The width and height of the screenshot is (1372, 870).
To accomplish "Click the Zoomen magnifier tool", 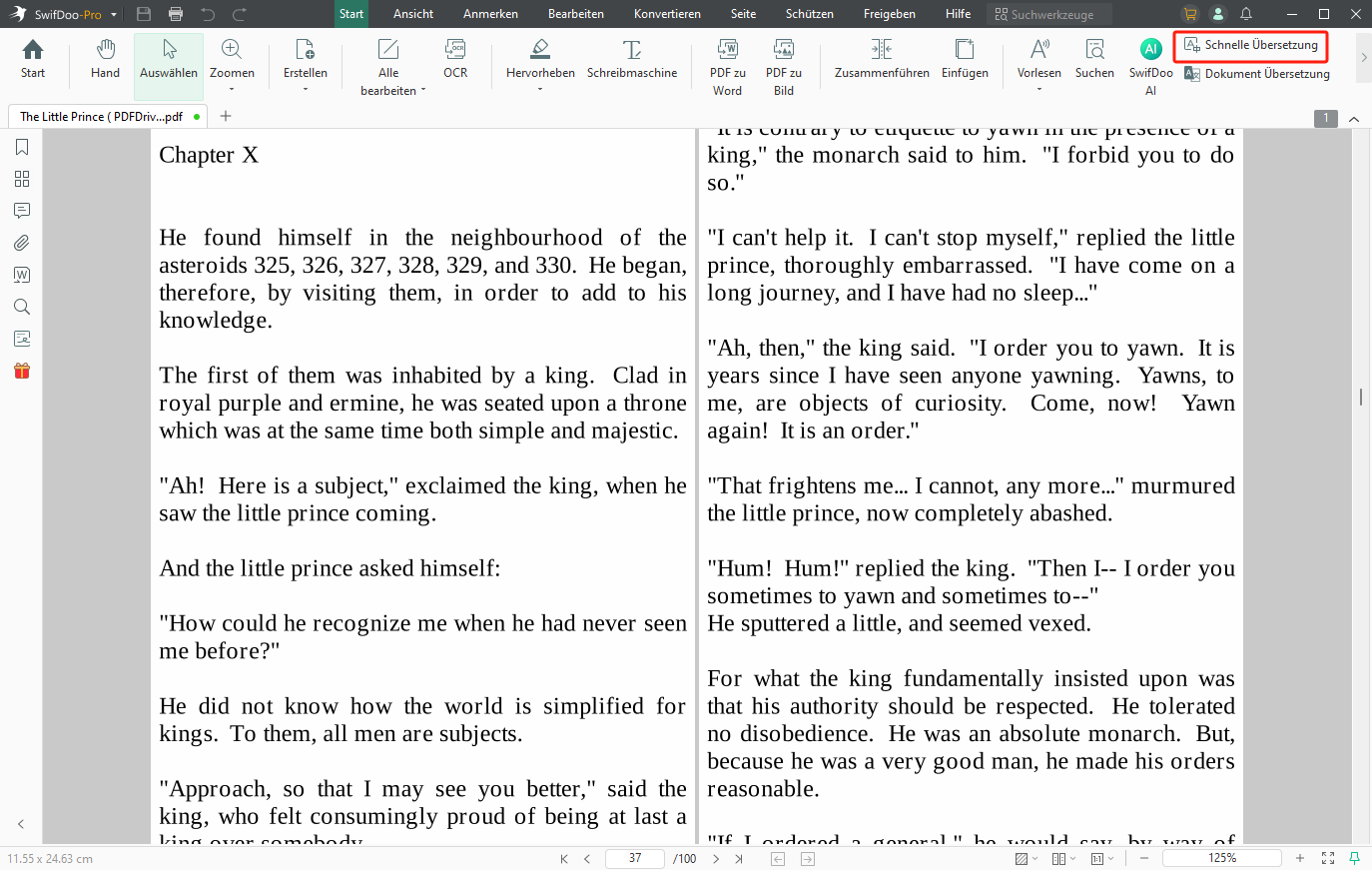I will click(x=232, y=60).
